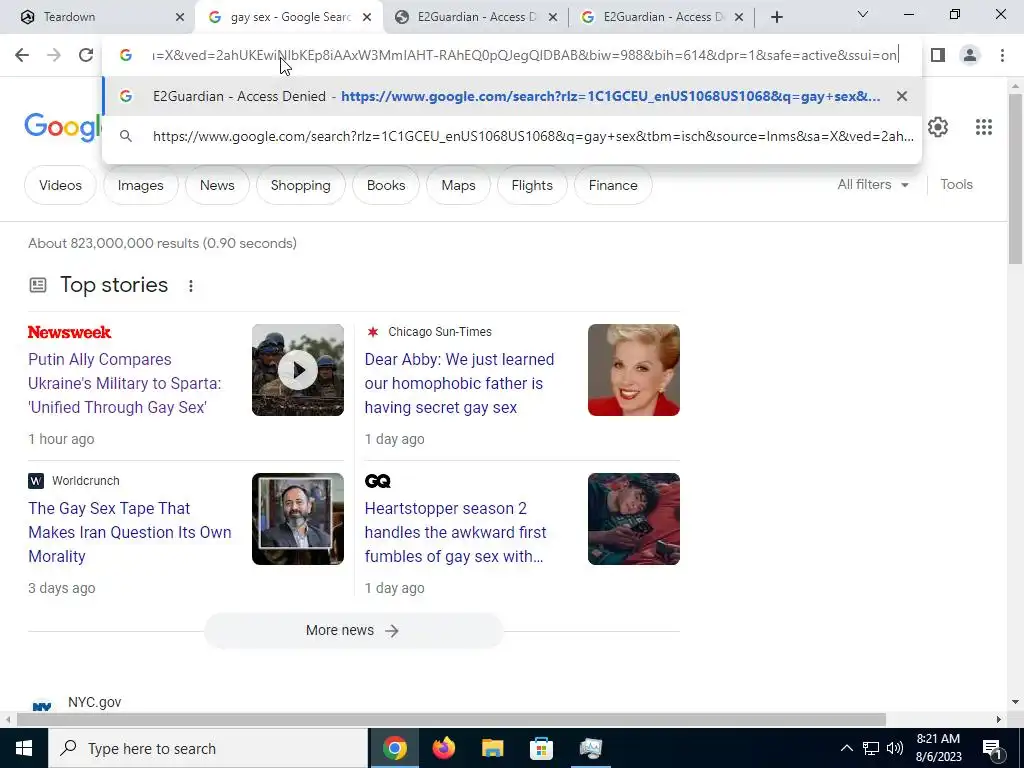The width and height of the screenshot is (1024, 768).
Task: Open File Explorer from the taskbar
Action: pos(492,748)
